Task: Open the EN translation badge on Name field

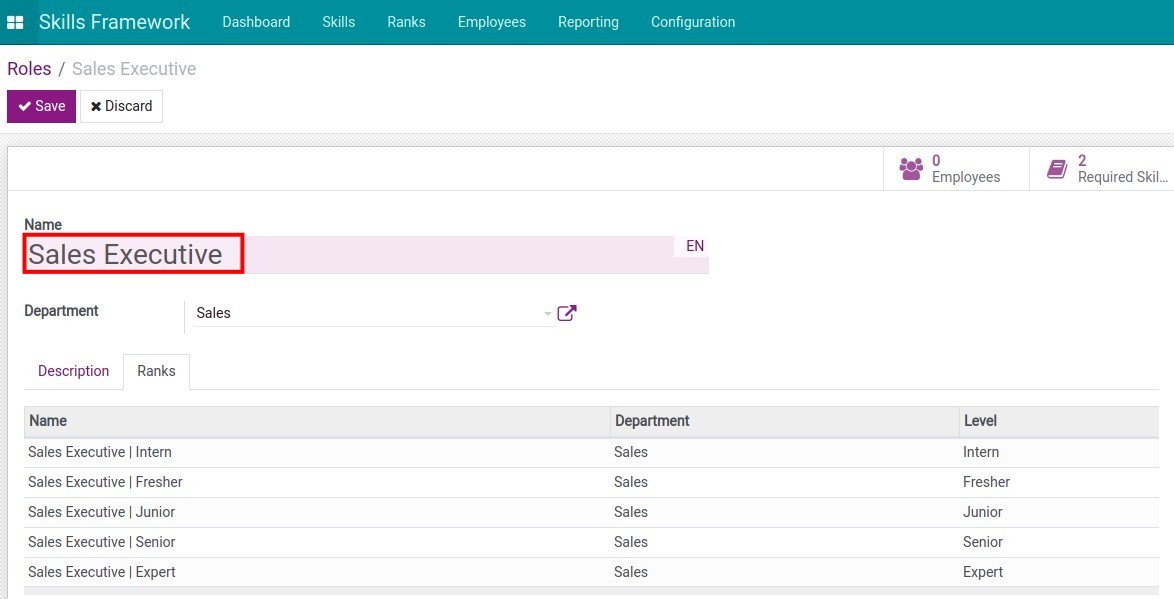Action: (x=694, y=246)
